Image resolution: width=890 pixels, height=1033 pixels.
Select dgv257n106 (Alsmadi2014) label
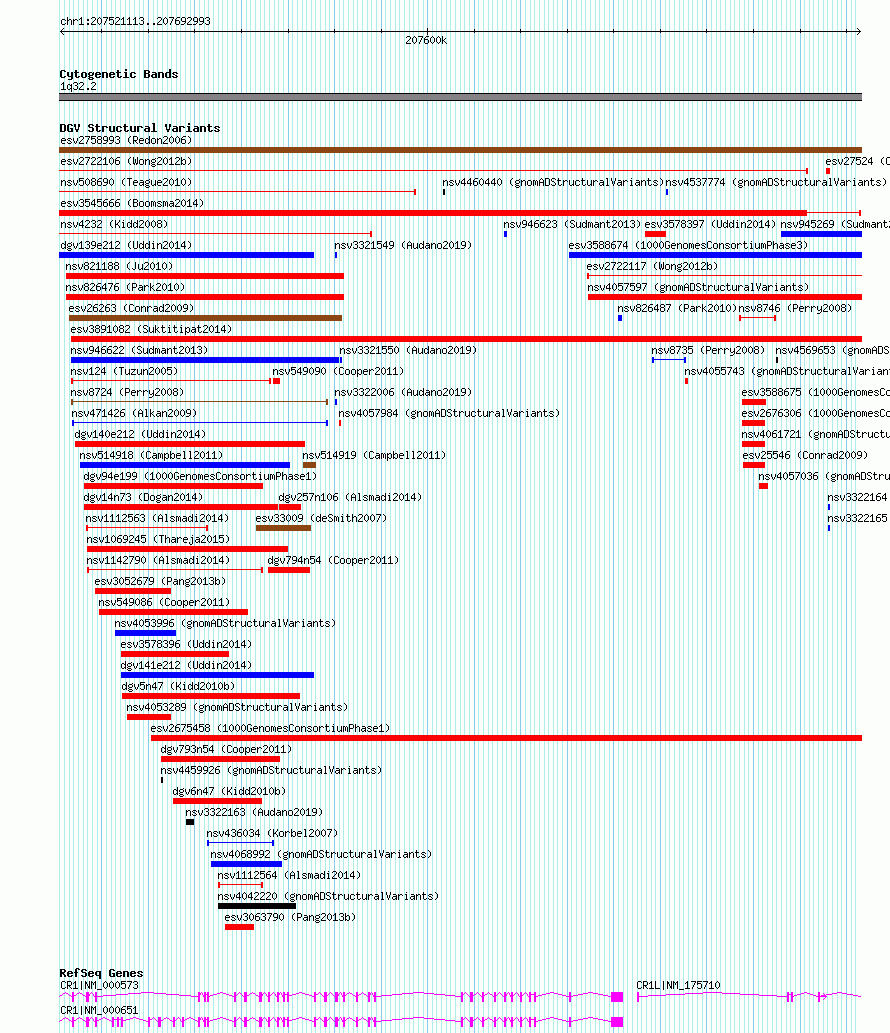tap(350, 499)
